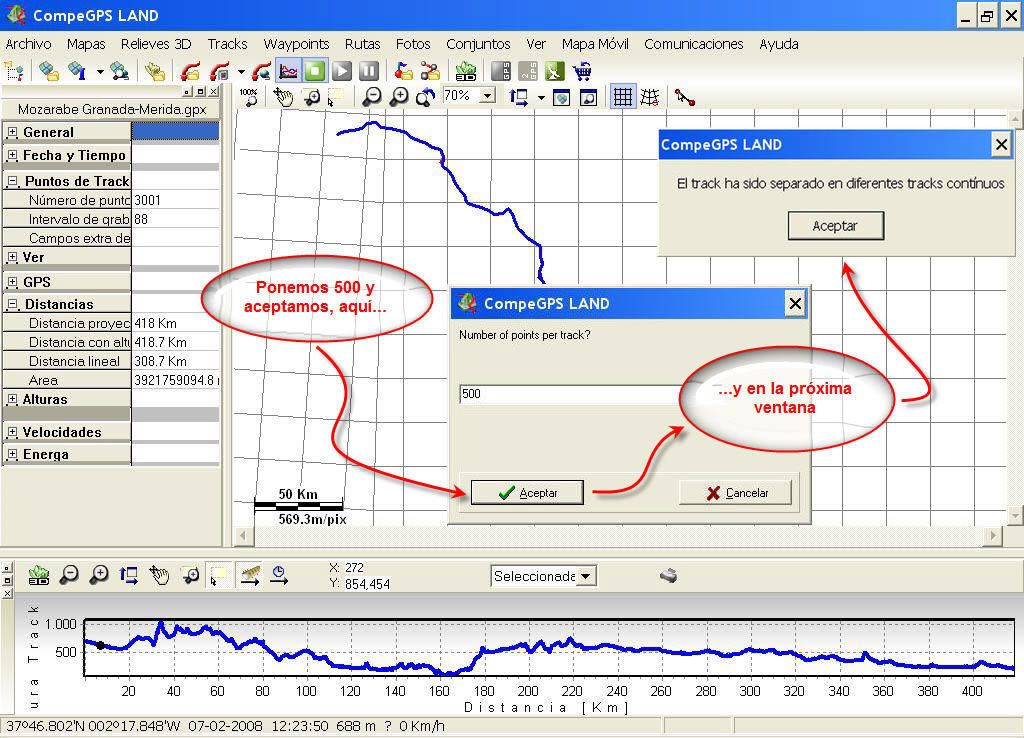Expand the General section
Image resolution: width=1024 pixels, height=738 pixels.
12,132
